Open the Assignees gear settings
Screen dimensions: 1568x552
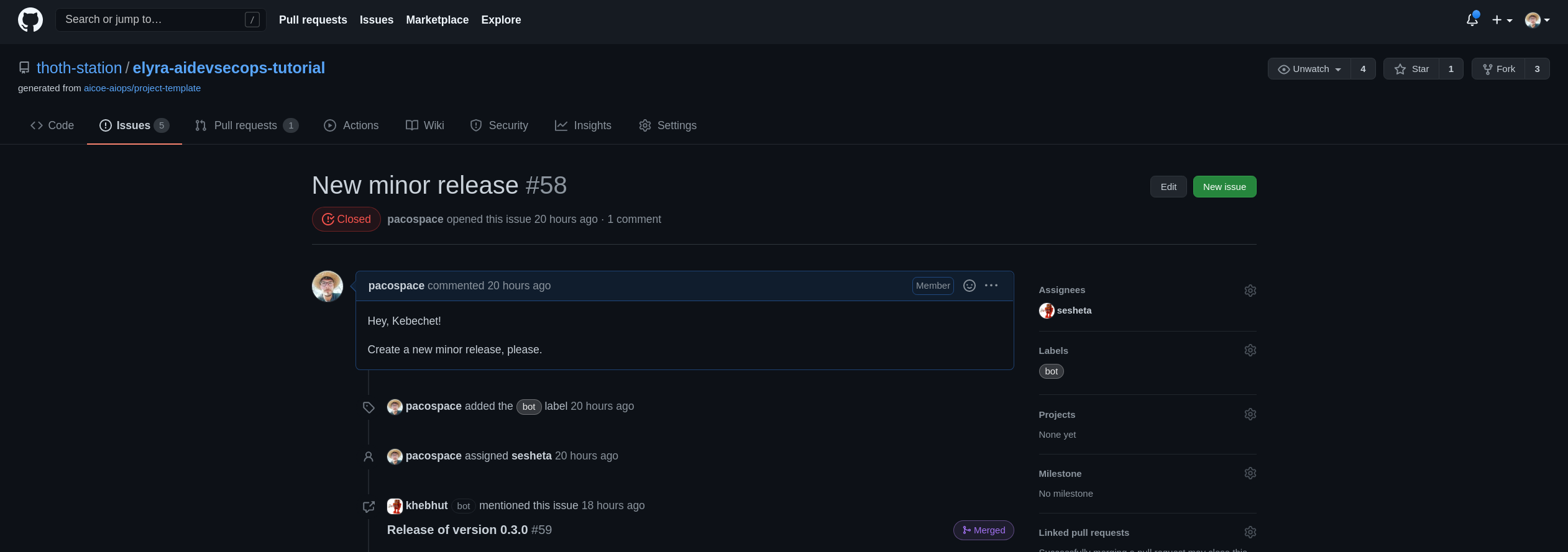1250,291
